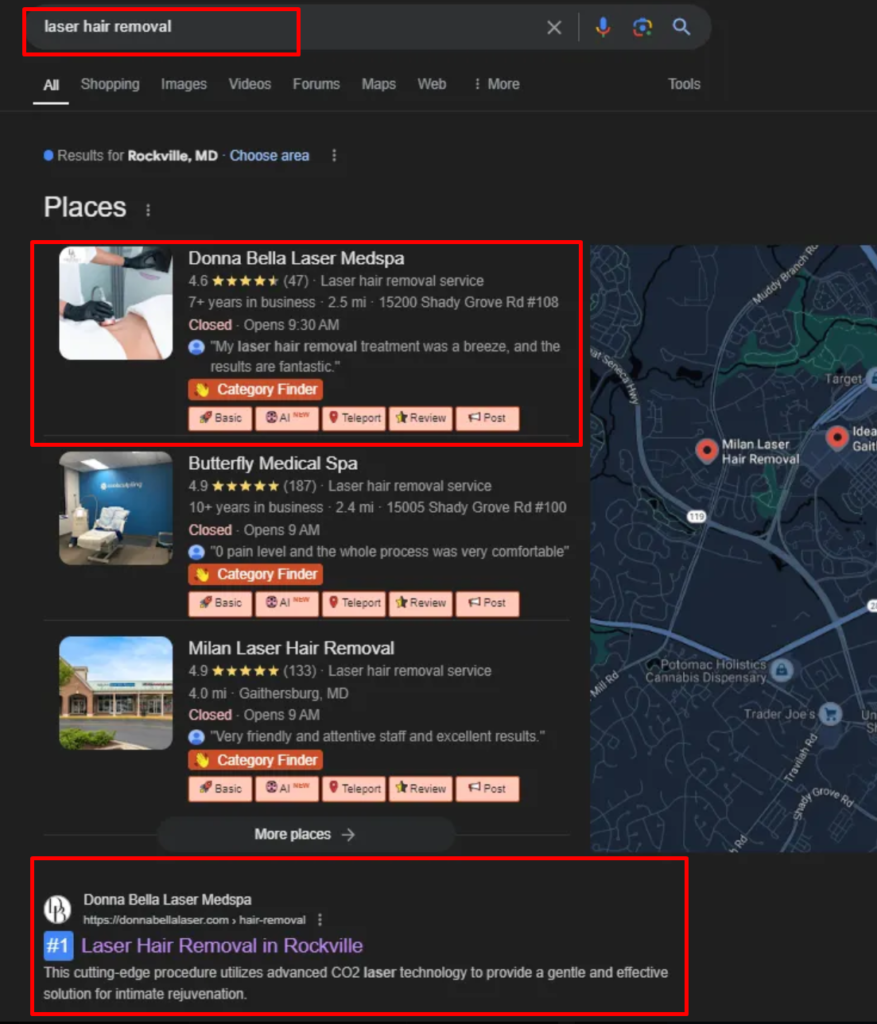Viewport: 877px width, 1024px height.
Task: Open the three-dot menu beside the Places heading
Action: point(148,210)
